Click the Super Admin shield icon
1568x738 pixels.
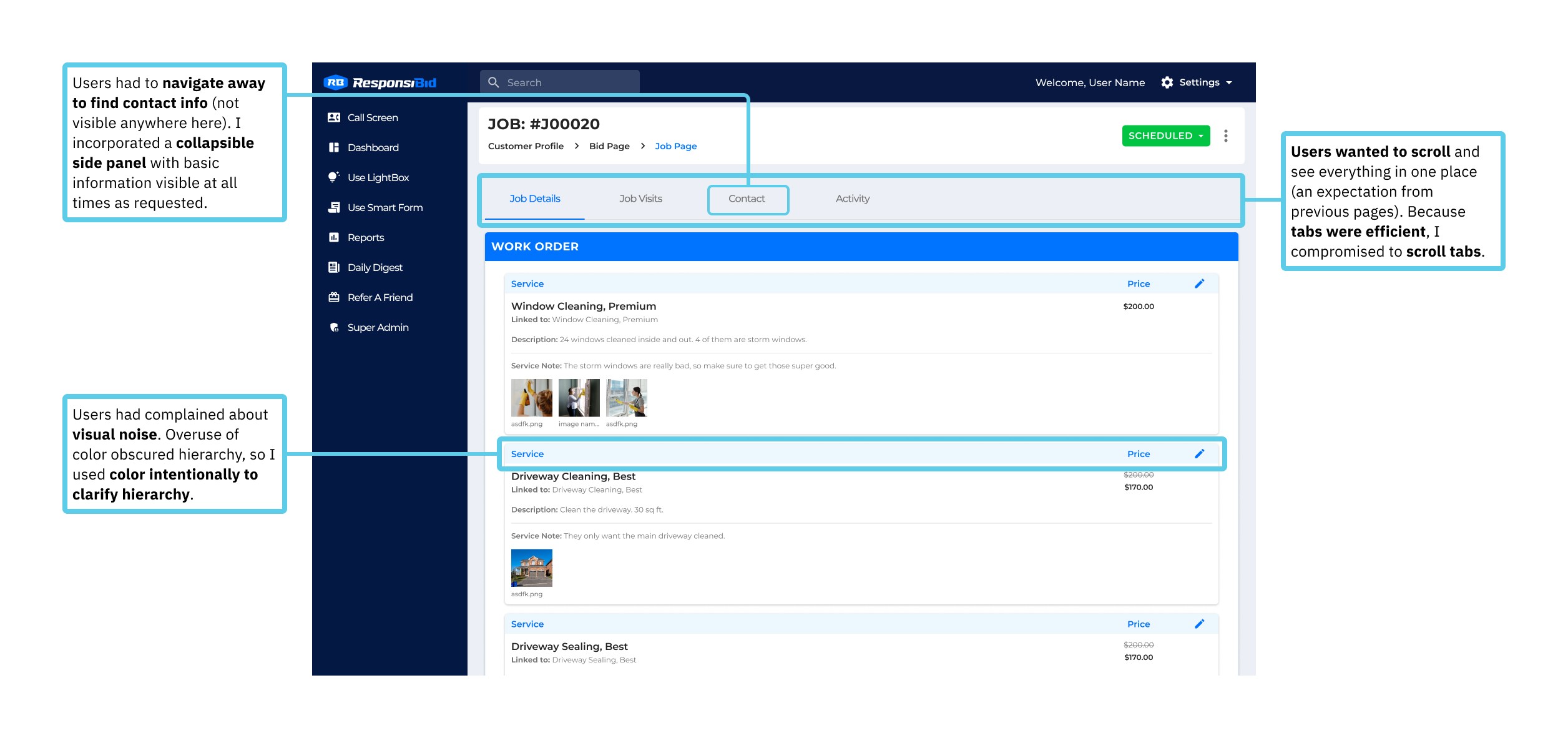click(334, 327)
